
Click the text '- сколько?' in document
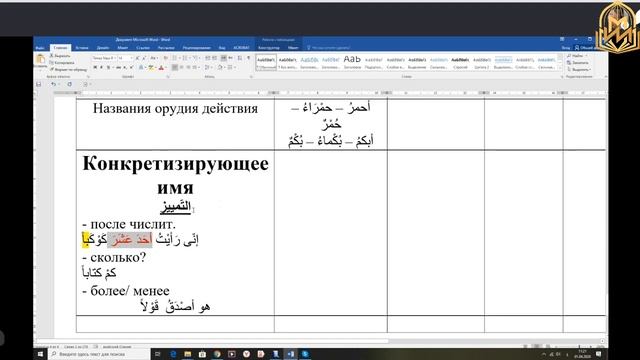click(x=114, y=258)
